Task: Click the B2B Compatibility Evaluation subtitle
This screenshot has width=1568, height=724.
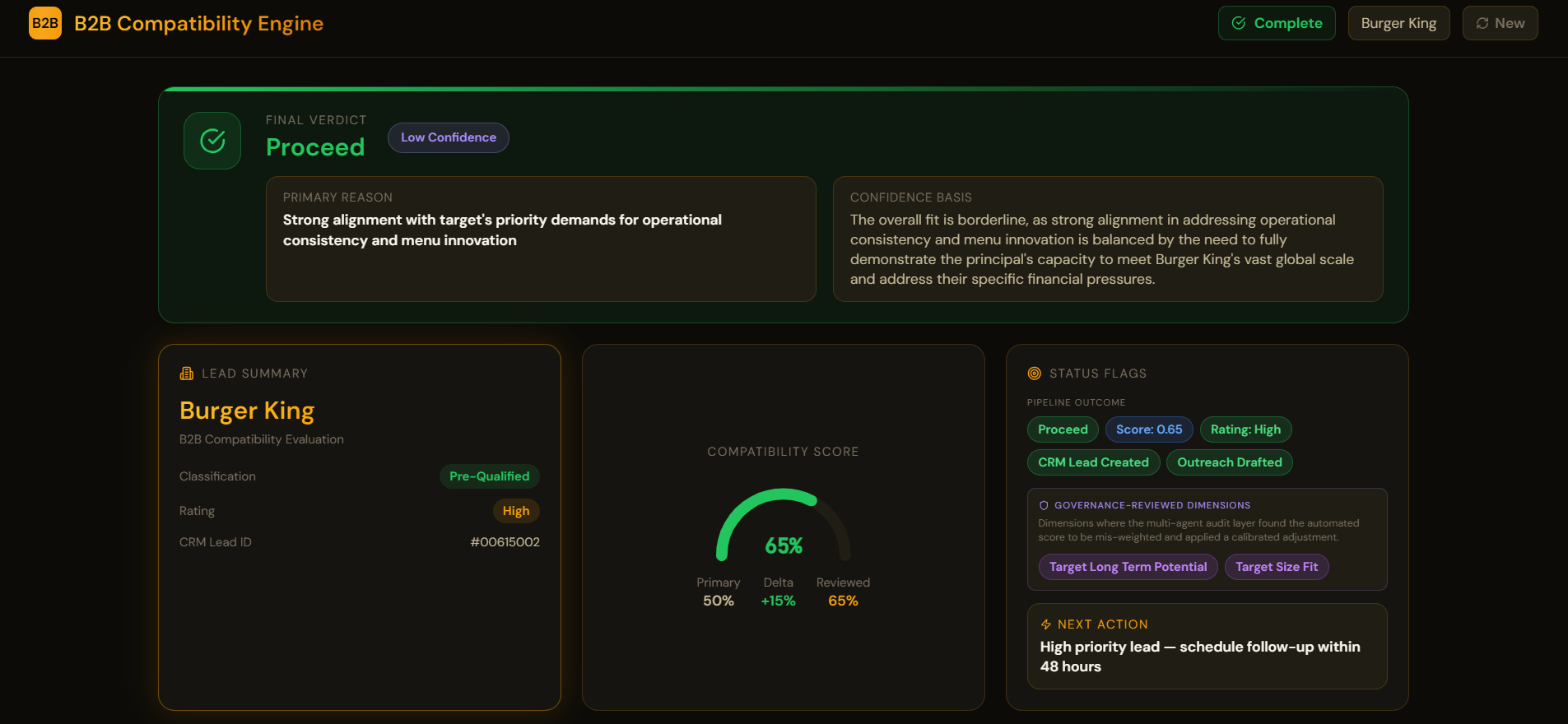Action: click(262, 439)
